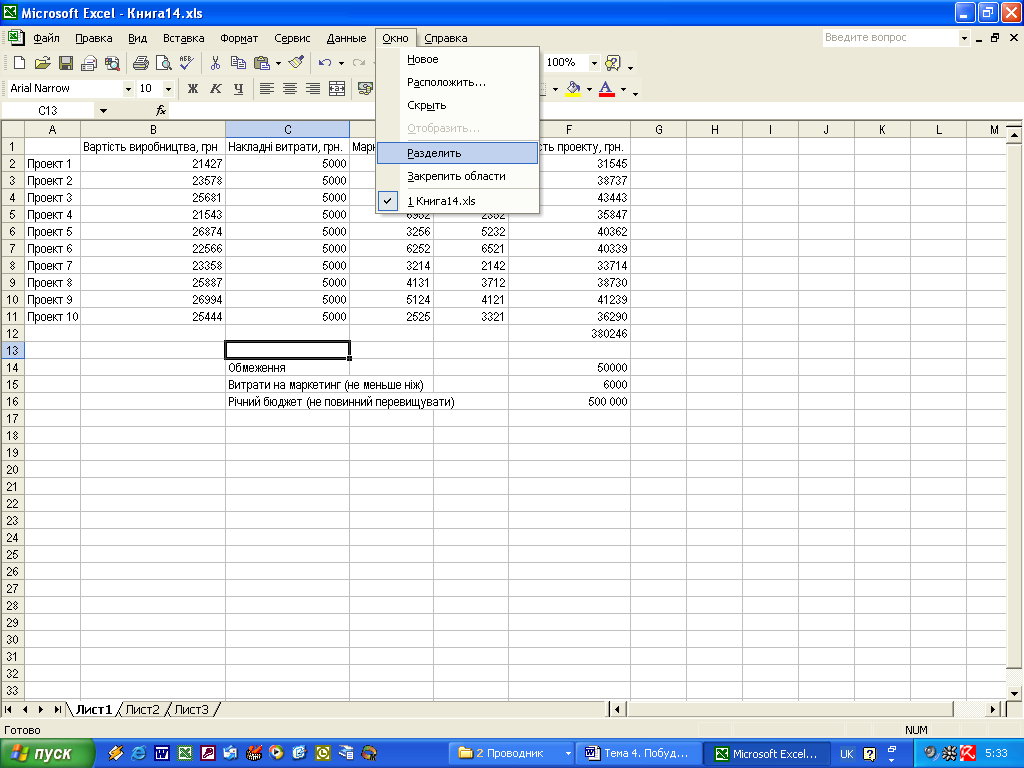
Task: Expand fill color palette arrow
Action: [x=589, y=89]
